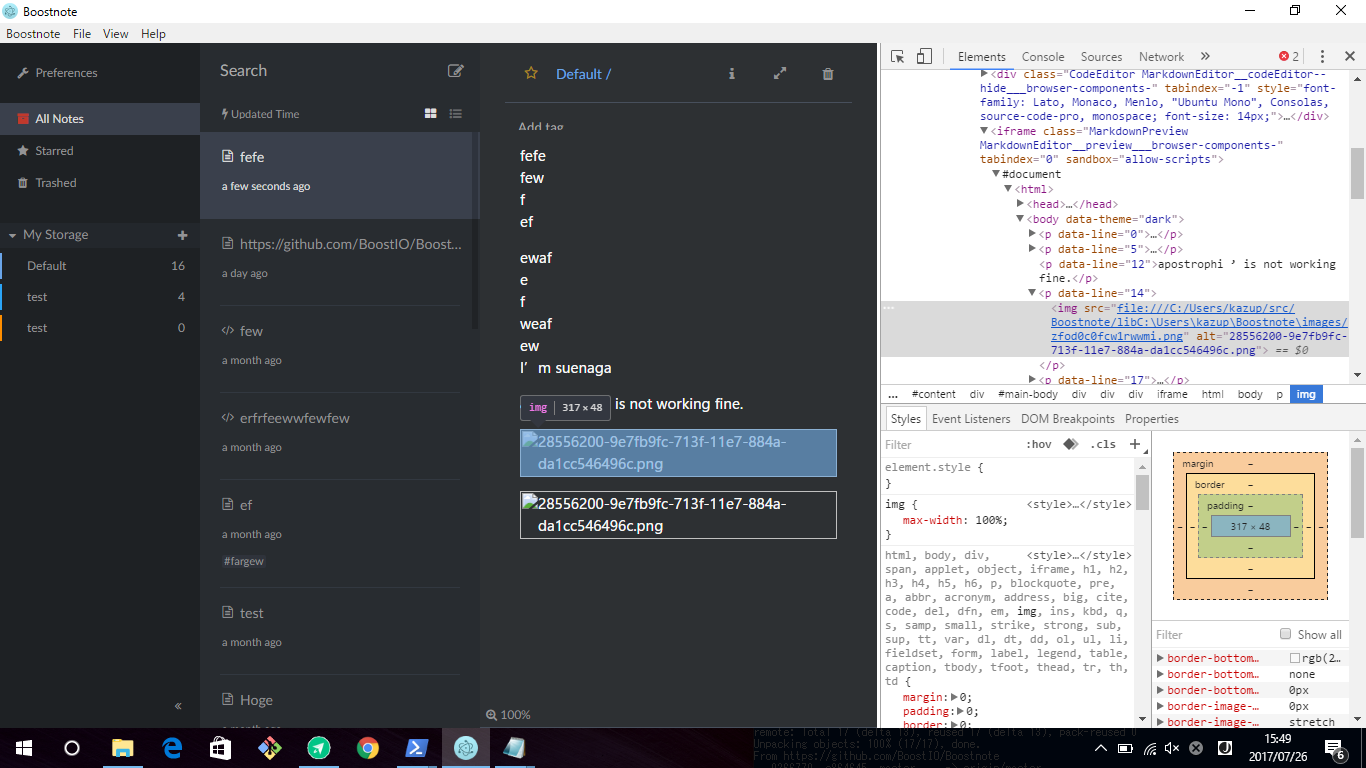
Task: Open the test folder with 0 notes
Action: coord(100,328)
